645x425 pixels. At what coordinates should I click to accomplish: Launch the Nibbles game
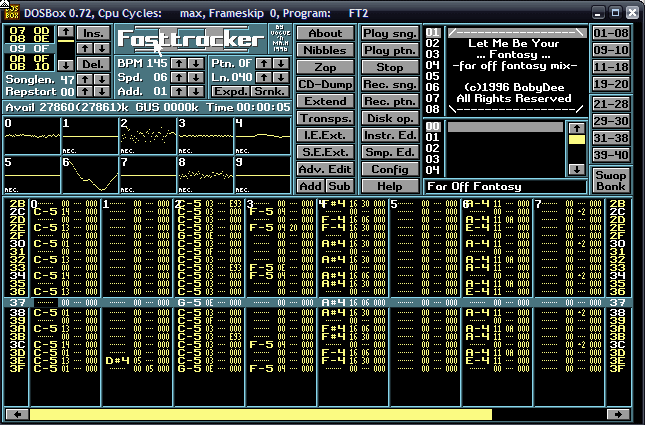325,50
